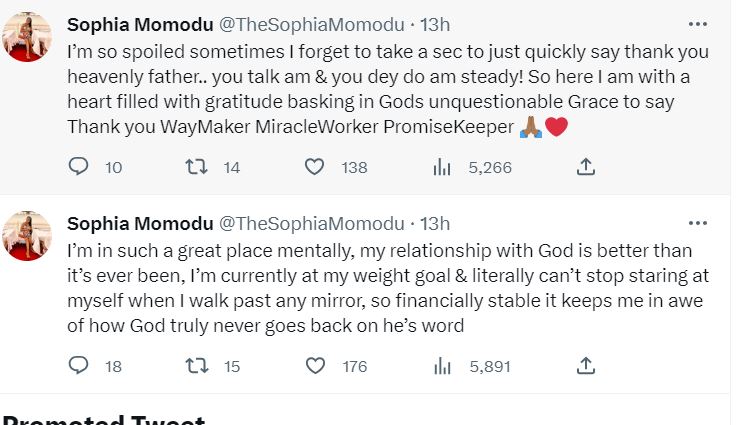
Task: View analytics showing 5,266 views
Action: pyautogui.click(x=442, y=168)
